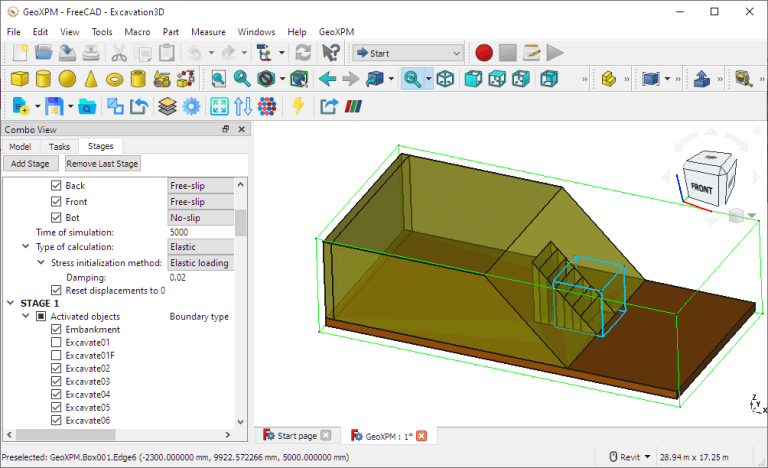Click the blue gear settings icon

(x=191, y=105)
